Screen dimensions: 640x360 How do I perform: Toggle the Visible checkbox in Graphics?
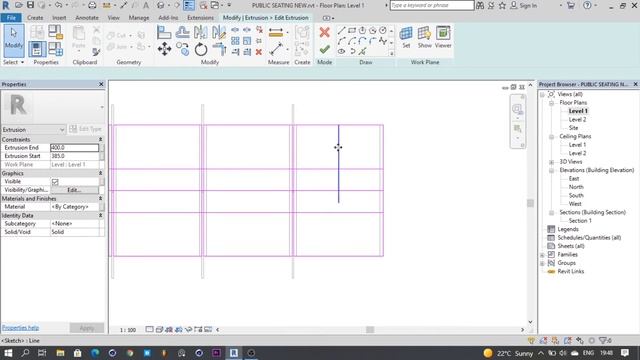click(x=55, y=182)
